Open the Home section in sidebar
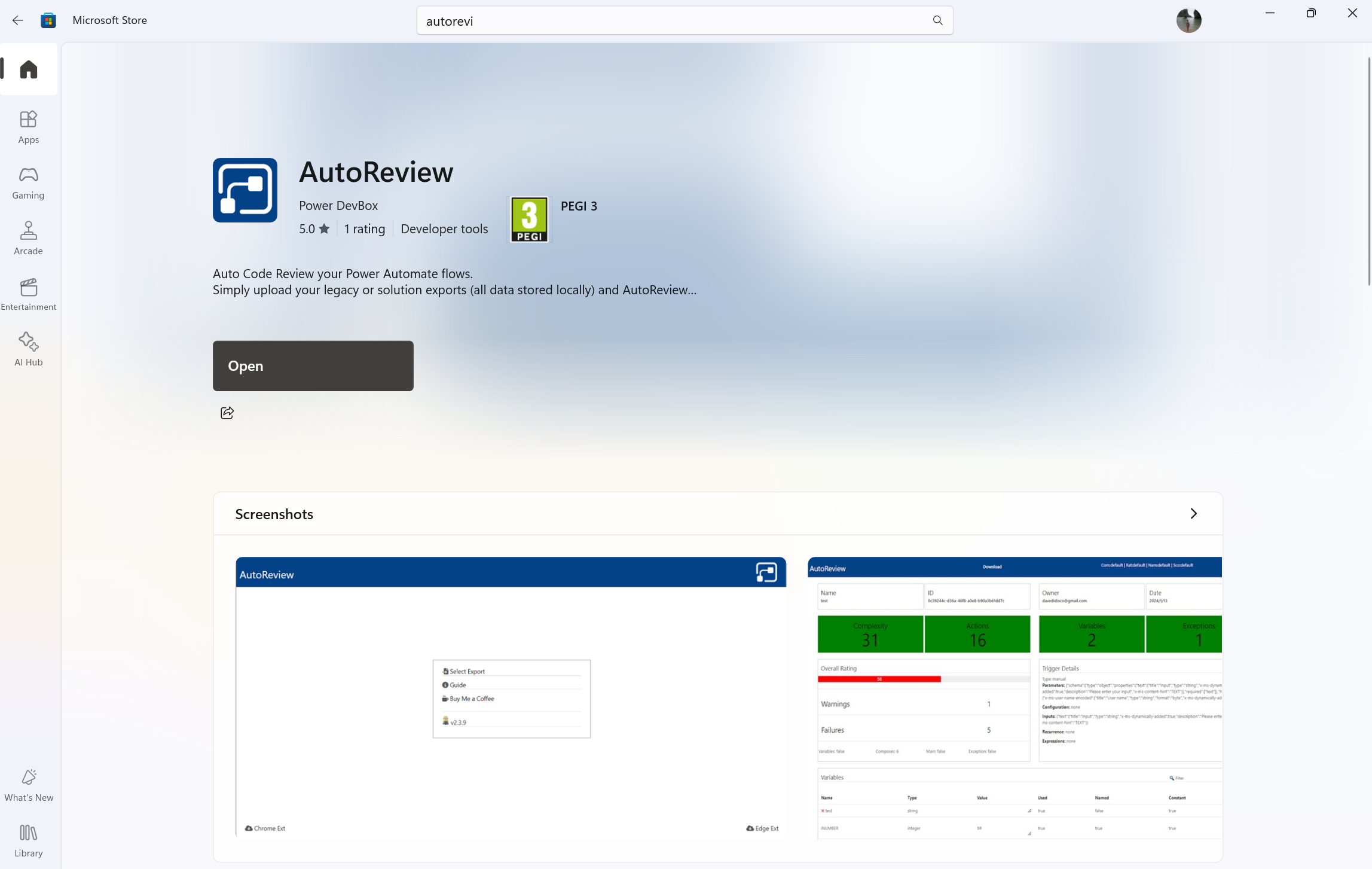 29,69
